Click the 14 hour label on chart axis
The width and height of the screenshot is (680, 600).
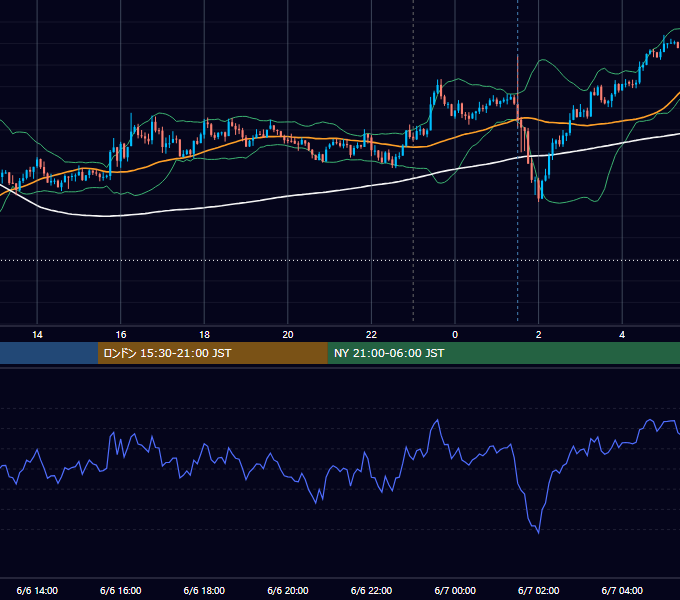[37, 335]
